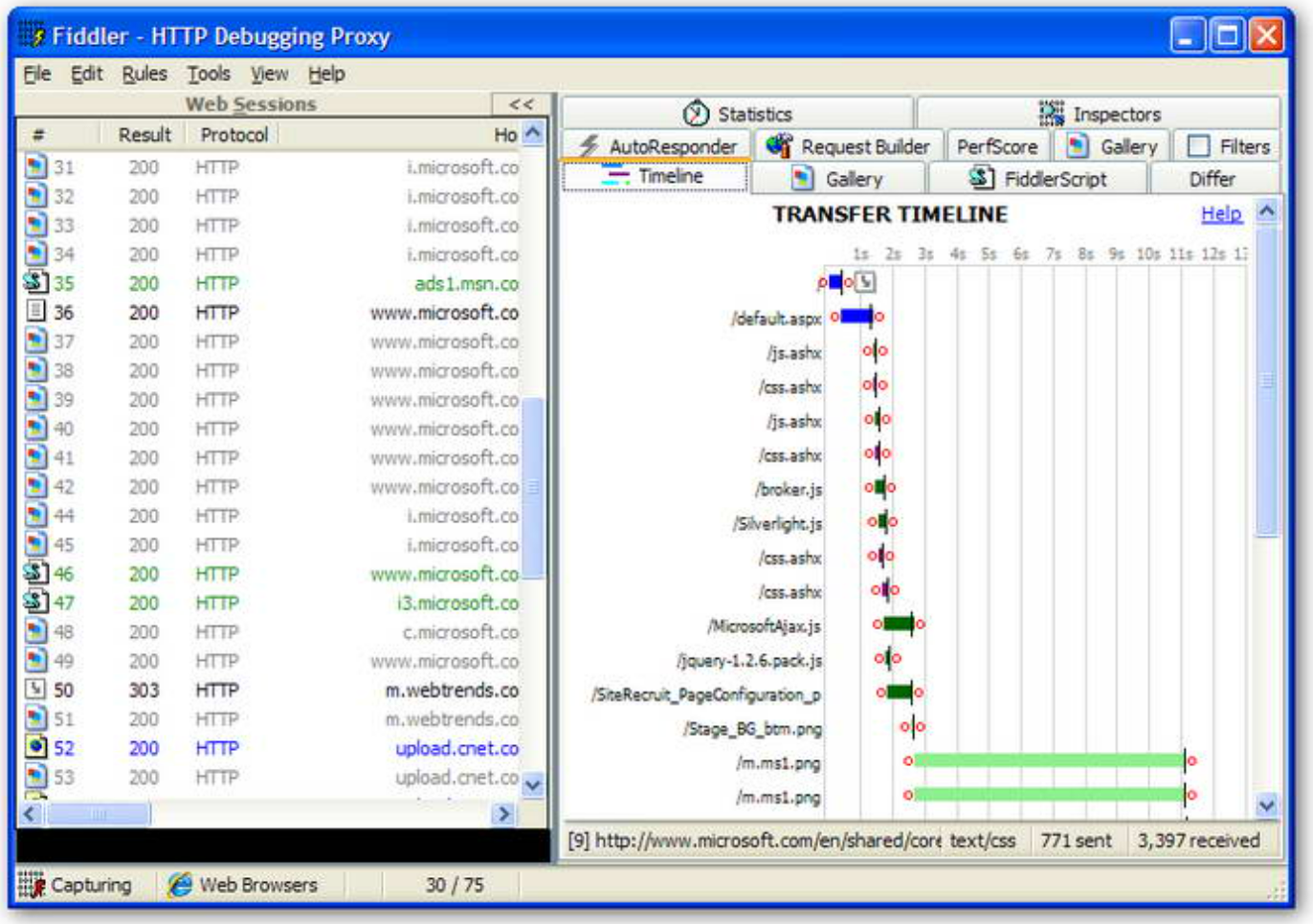Select the Timeline tab
This screenshot has height=924, width=1313.
point(655,177)
